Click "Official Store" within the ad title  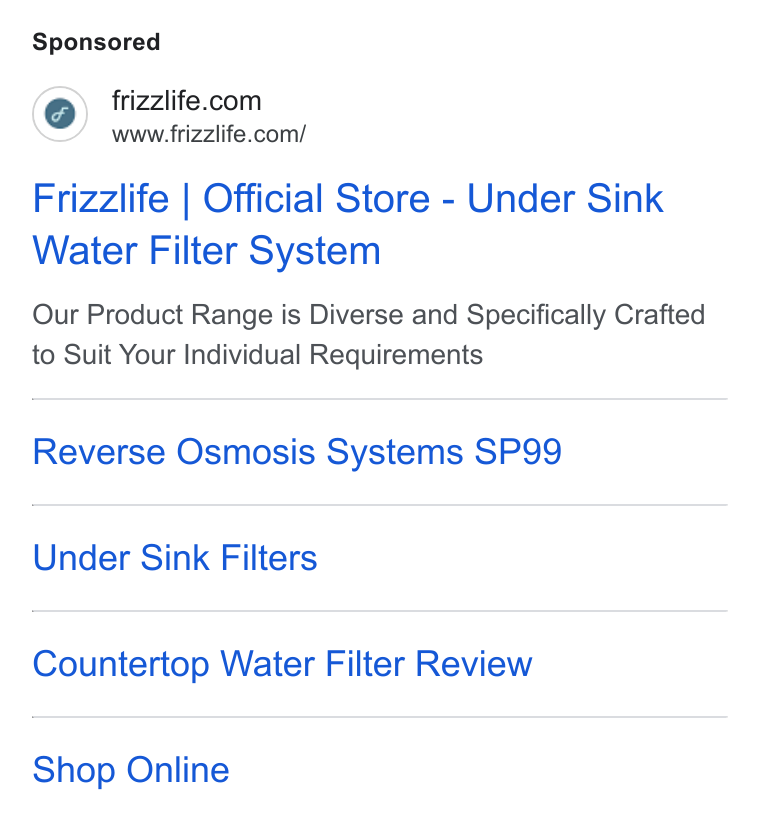[317, 198]
